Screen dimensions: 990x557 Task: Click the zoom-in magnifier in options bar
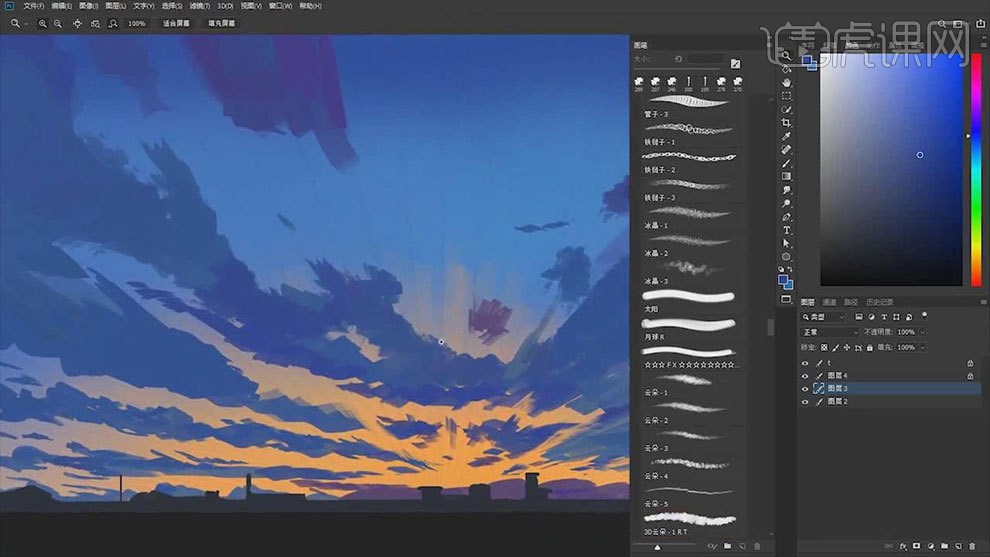coord(42,23)
